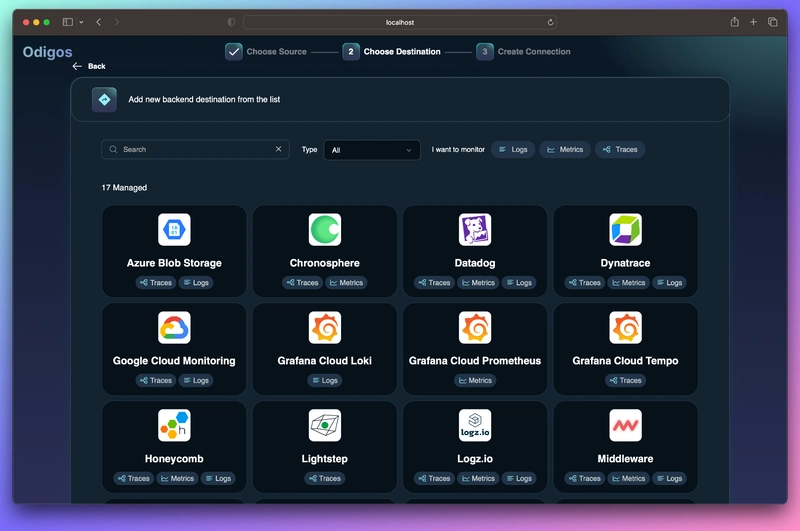
Task: Open the Create Connection step
Action: point(523,52)
